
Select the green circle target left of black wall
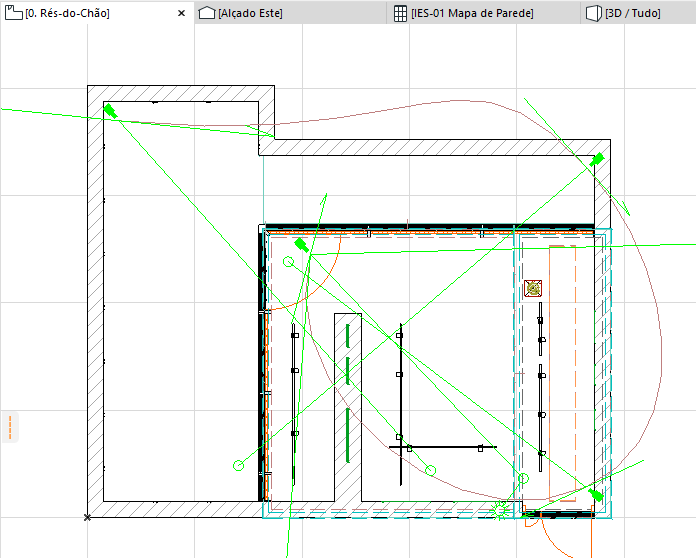[238, 465]
